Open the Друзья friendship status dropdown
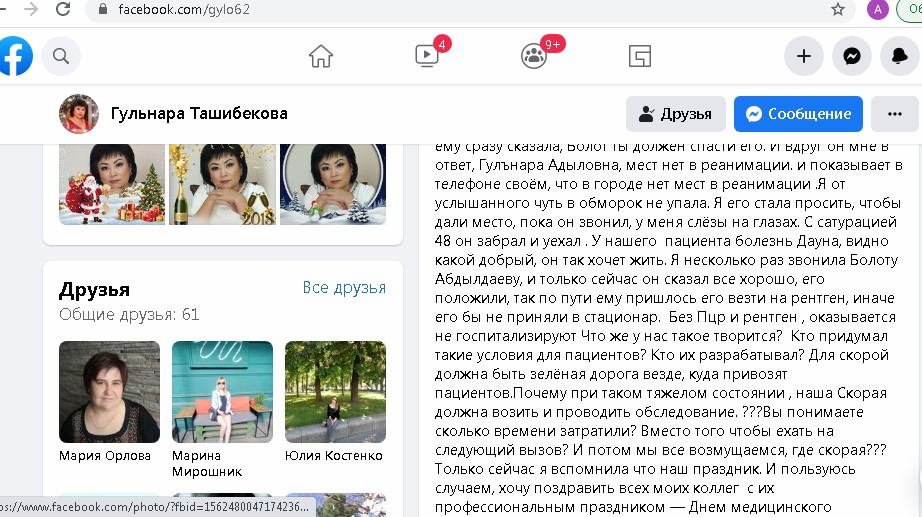 (676, 114)
